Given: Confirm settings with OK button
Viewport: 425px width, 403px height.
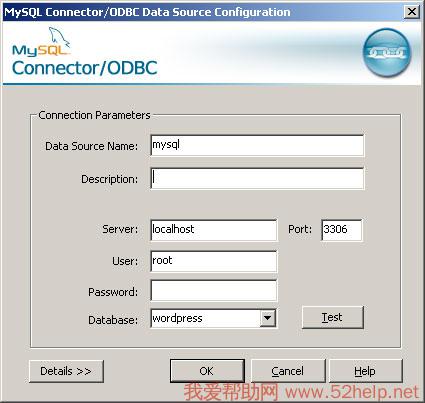Looking at the screenshot, I should click(x=207, y=371).
